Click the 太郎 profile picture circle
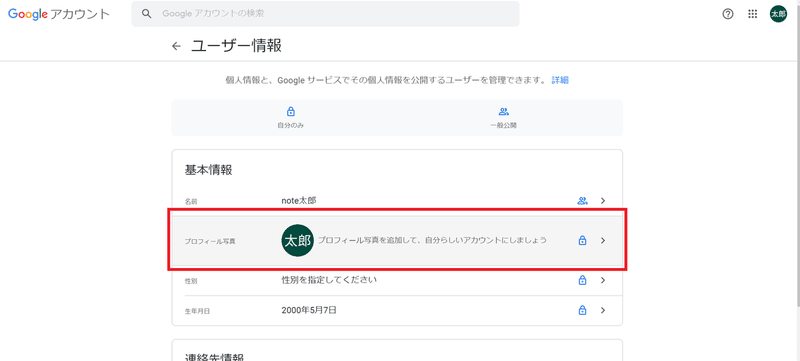800x361 pixels. 297,240
